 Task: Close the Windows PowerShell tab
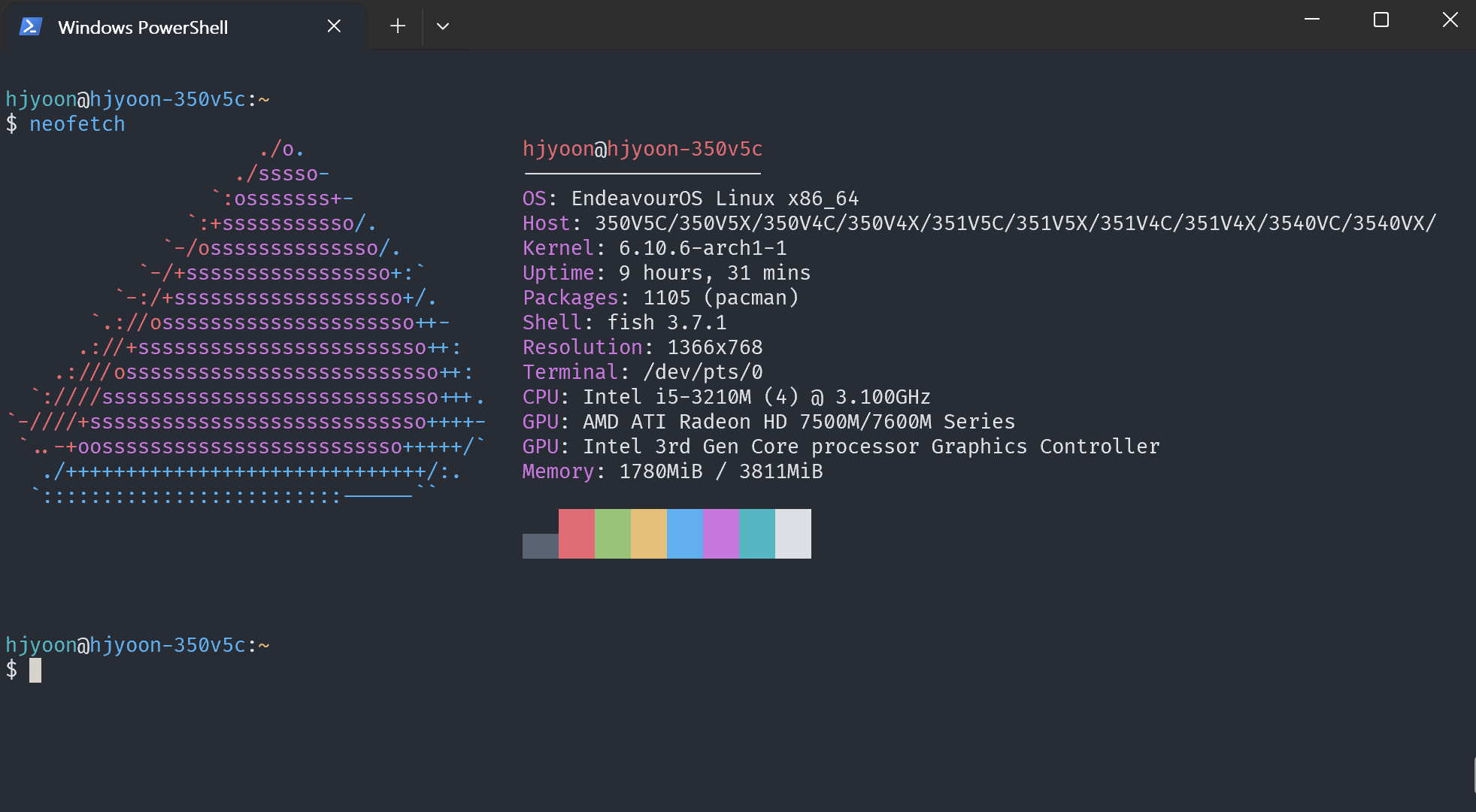(x=334, y=26)
